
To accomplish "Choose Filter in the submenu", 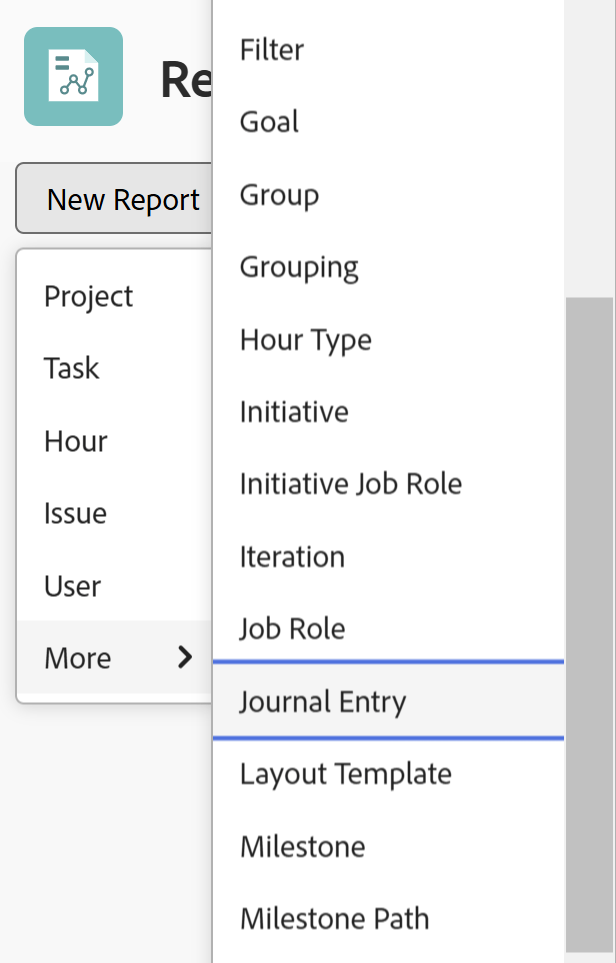I will pos(272,50).
